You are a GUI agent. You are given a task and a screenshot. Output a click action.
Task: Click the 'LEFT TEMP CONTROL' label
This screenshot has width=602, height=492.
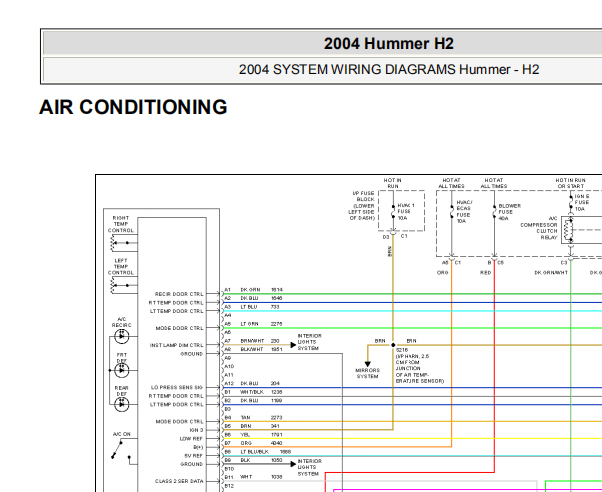tap(121, 267)
